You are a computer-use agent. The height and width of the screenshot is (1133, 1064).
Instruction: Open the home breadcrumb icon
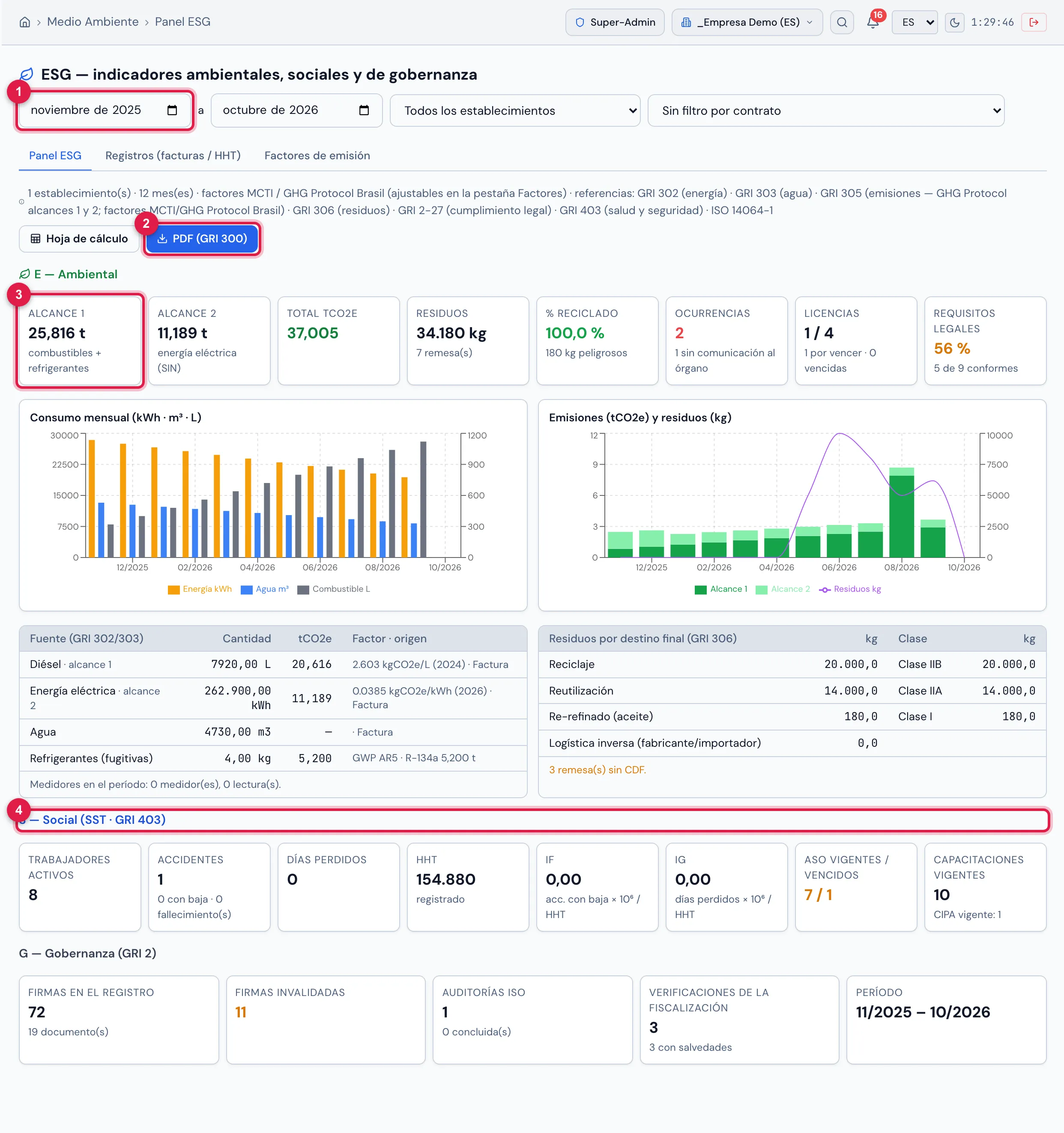point(24,22)
